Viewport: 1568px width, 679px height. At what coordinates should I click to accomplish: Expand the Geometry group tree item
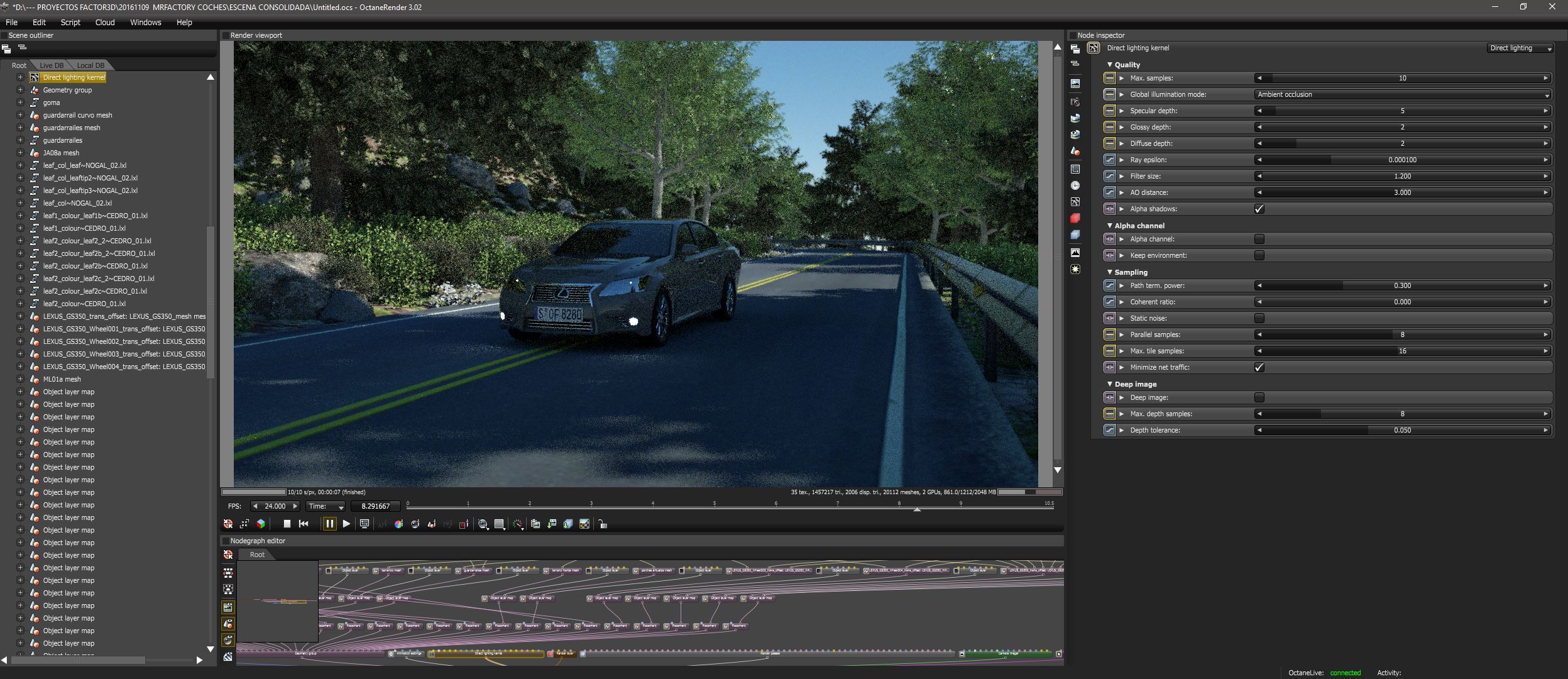tap(20, 90)
